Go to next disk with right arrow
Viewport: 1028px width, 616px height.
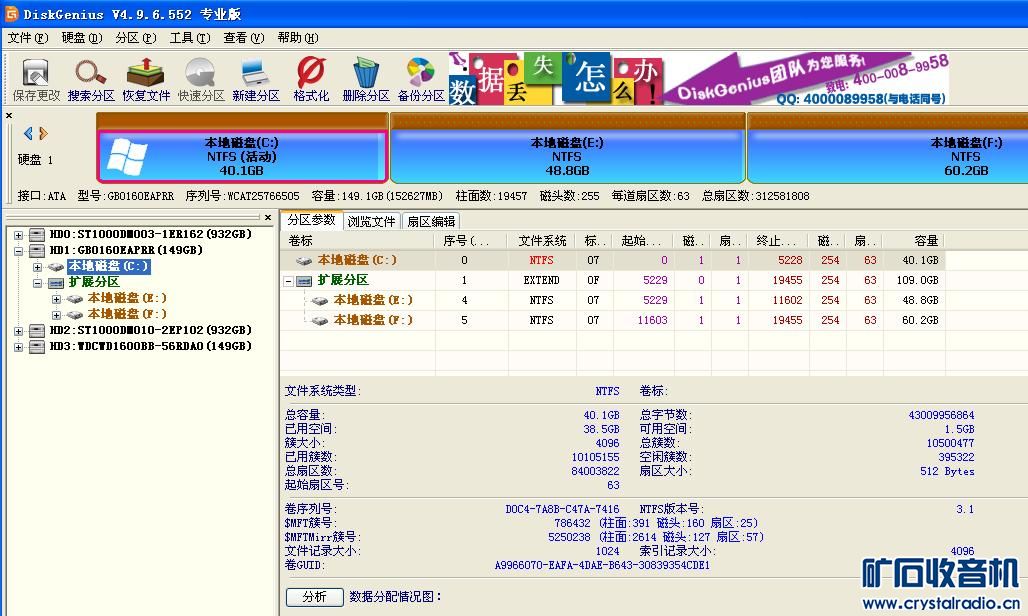(x=42, y=134)
